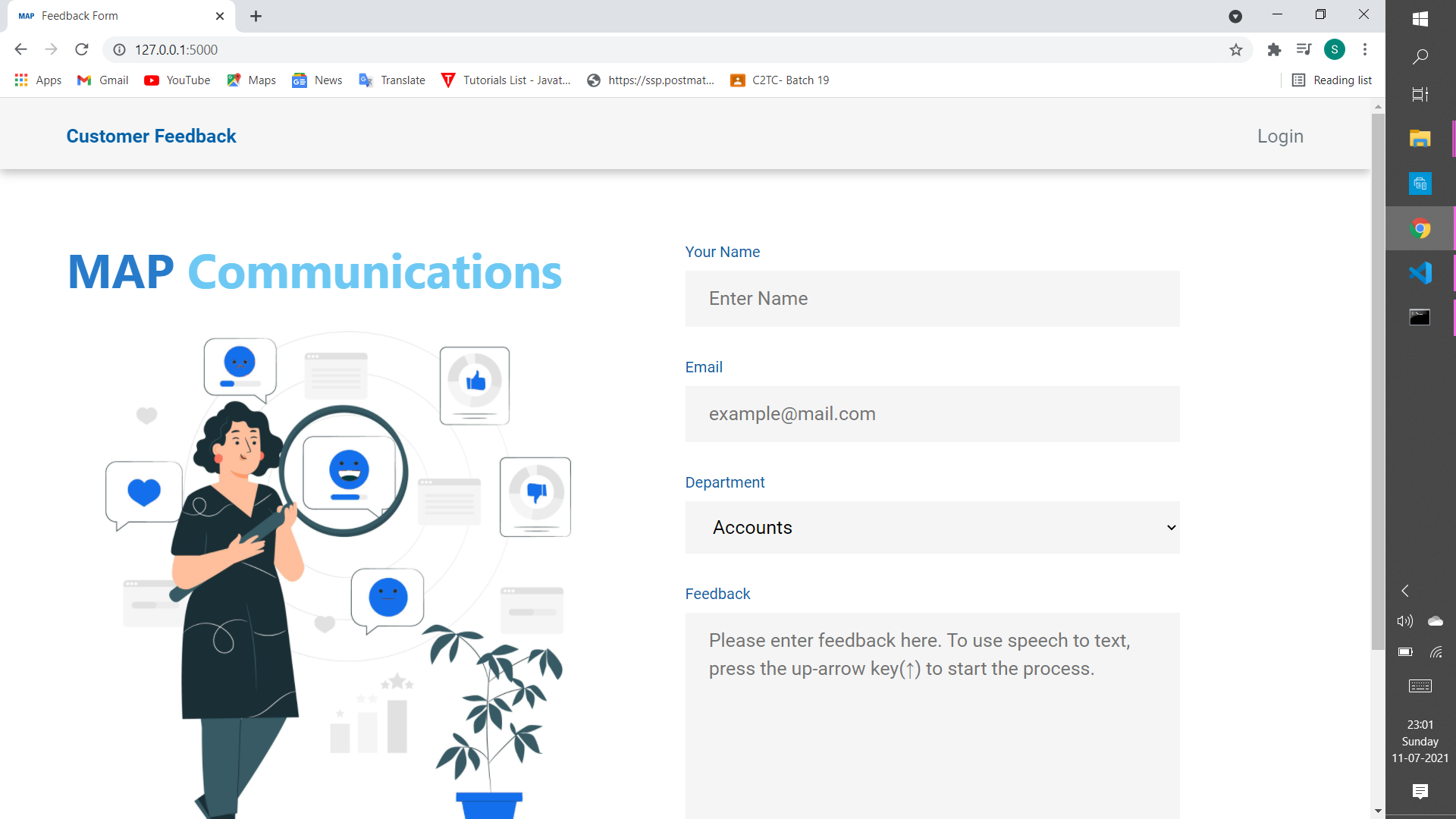Open the browser Extensions icon
Image resolution: width=1456 pixels, height=819 pixels.
coord(1274,49)
